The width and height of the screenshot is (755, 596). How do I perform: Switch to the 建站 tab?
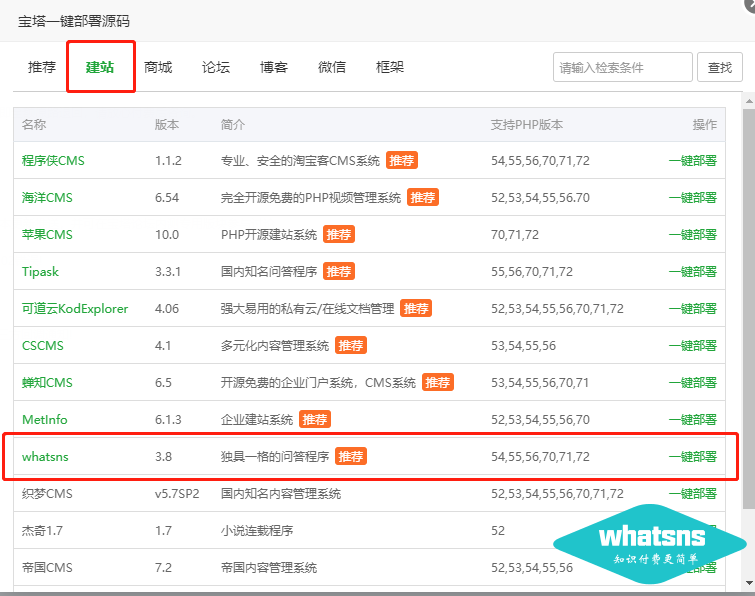point(100,67)
